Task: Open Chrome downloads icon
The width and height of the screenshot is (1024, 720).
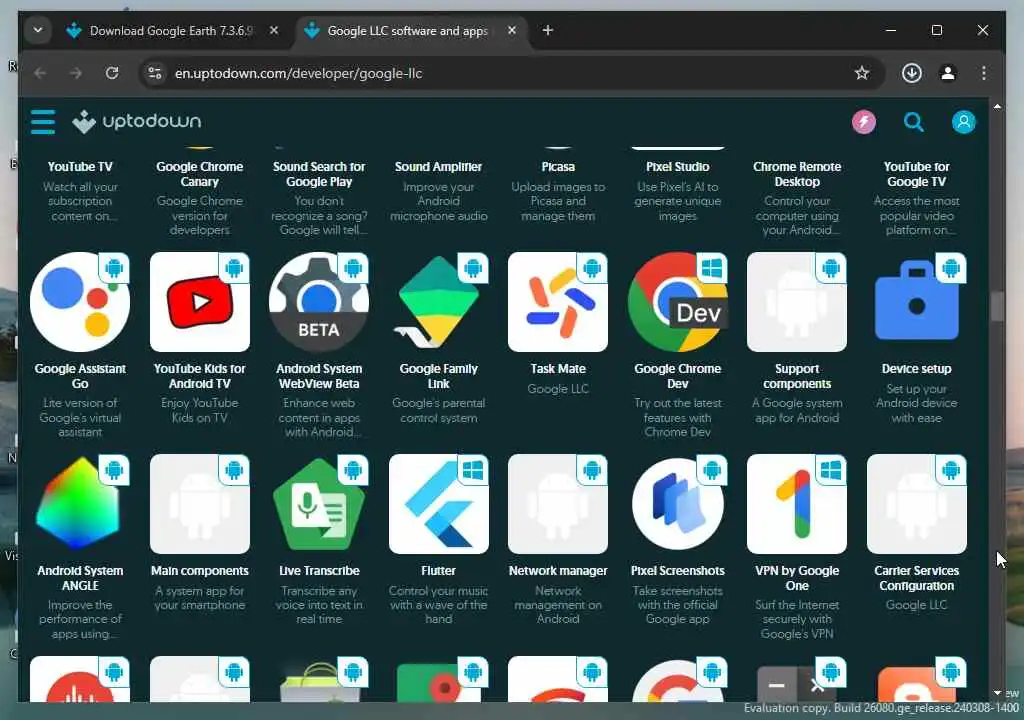Action: [x=912, y=73]
